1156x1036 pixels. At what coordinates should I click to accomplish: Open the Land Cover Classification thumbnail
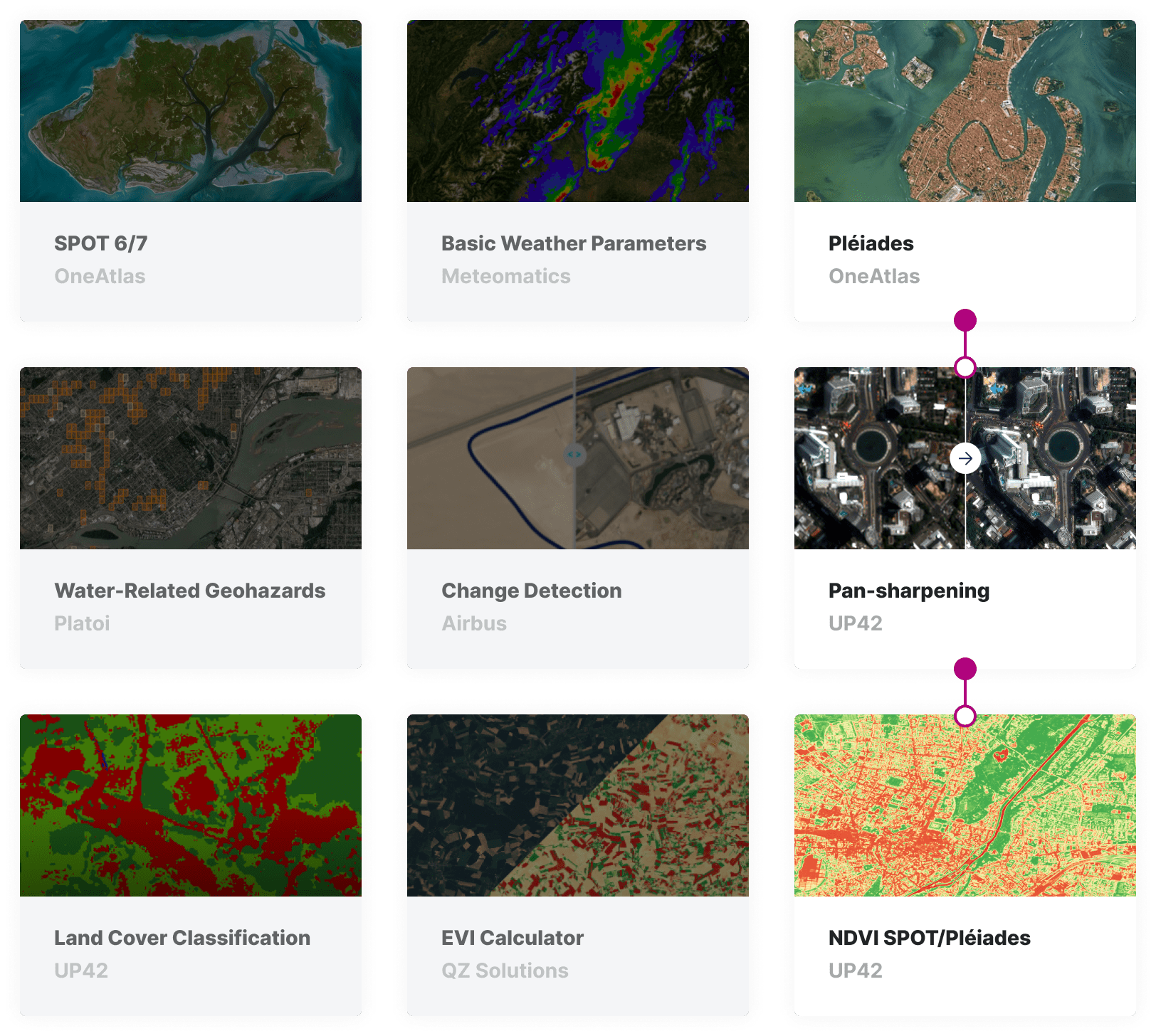click(x=191, y=805)
